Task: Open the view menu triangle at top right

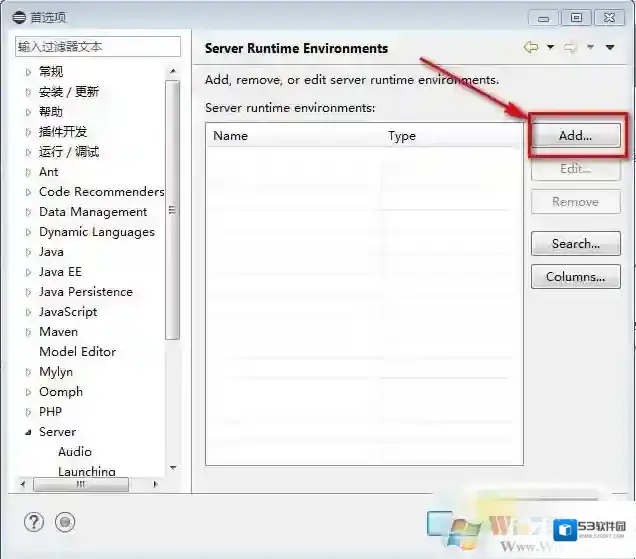Action: click(x=610, y=48)
